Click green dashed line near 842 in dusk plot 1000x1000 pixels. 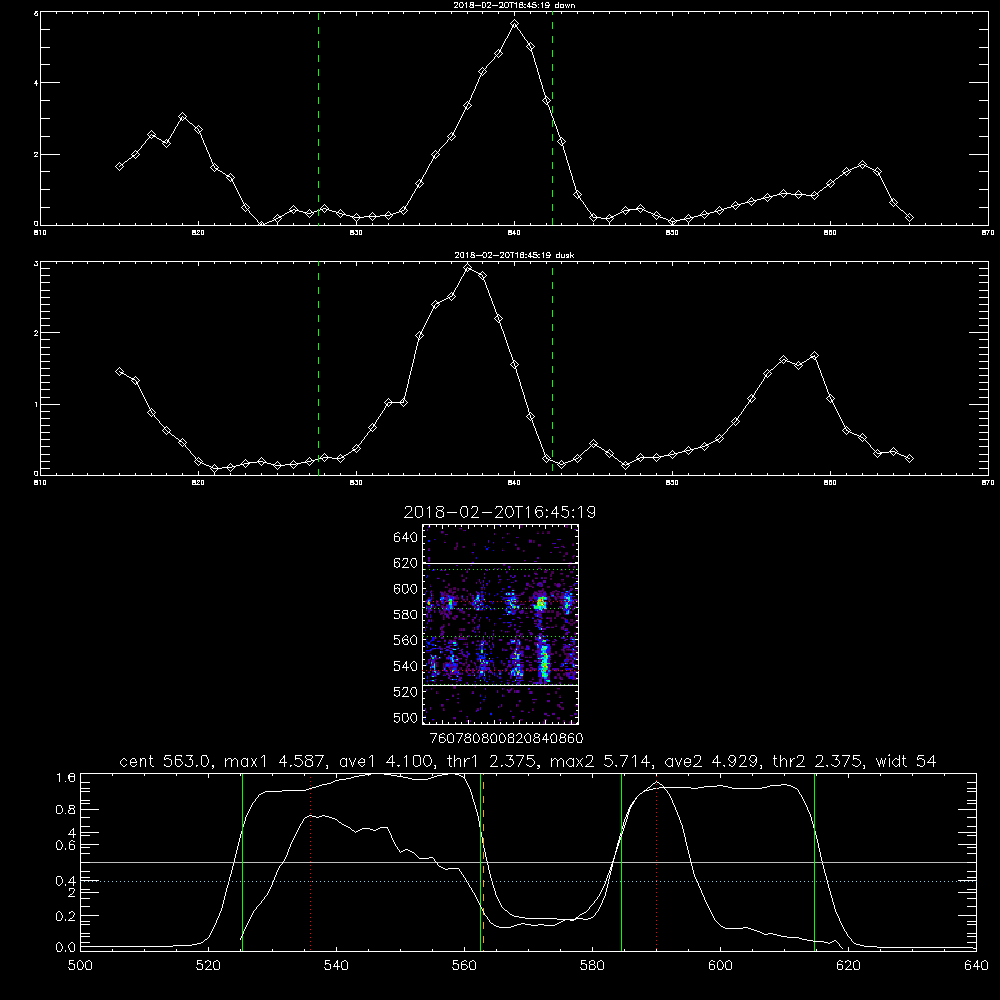click(552, 368)
